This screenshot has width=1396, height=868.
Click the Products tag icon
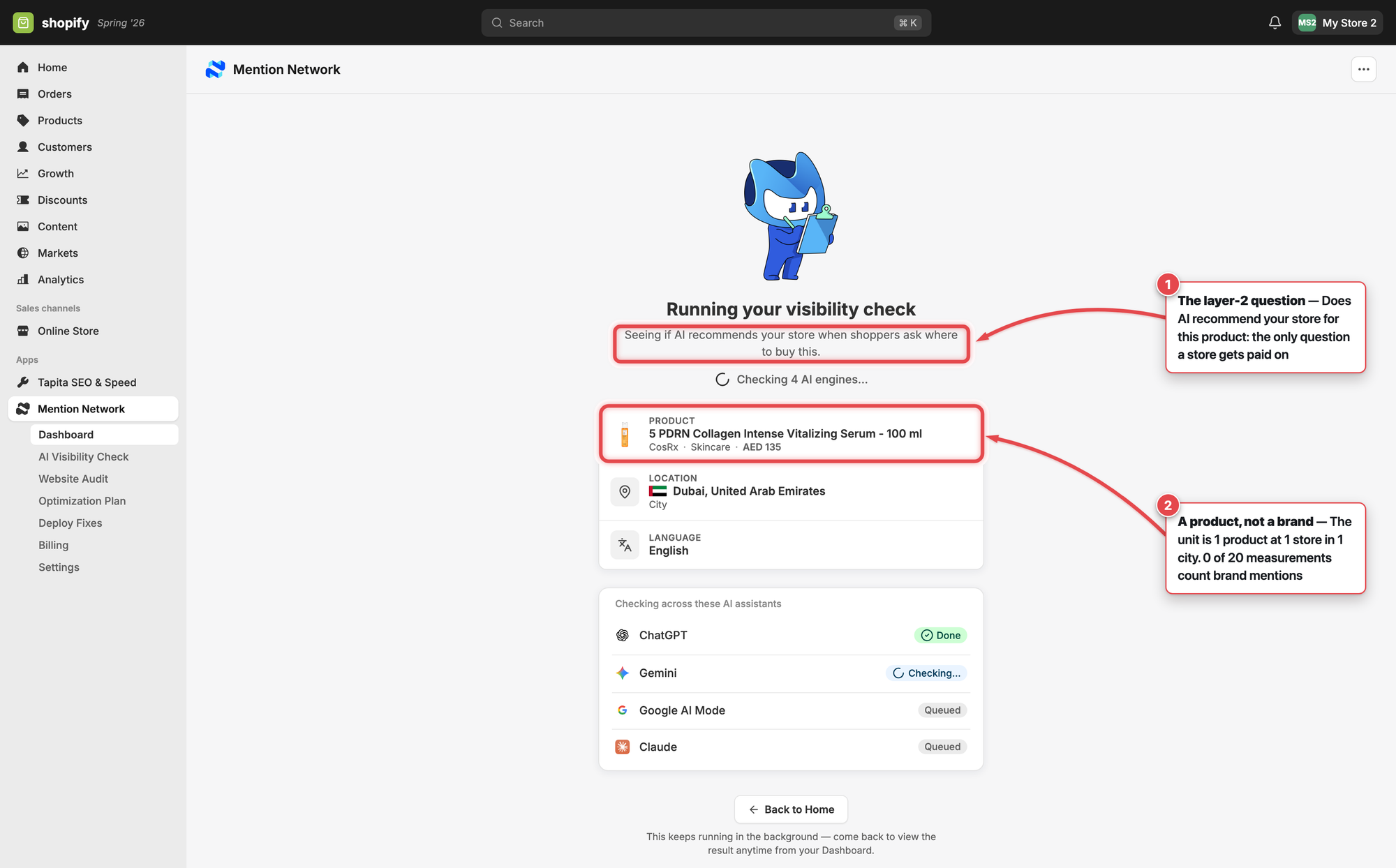click(x=23, y=120)
